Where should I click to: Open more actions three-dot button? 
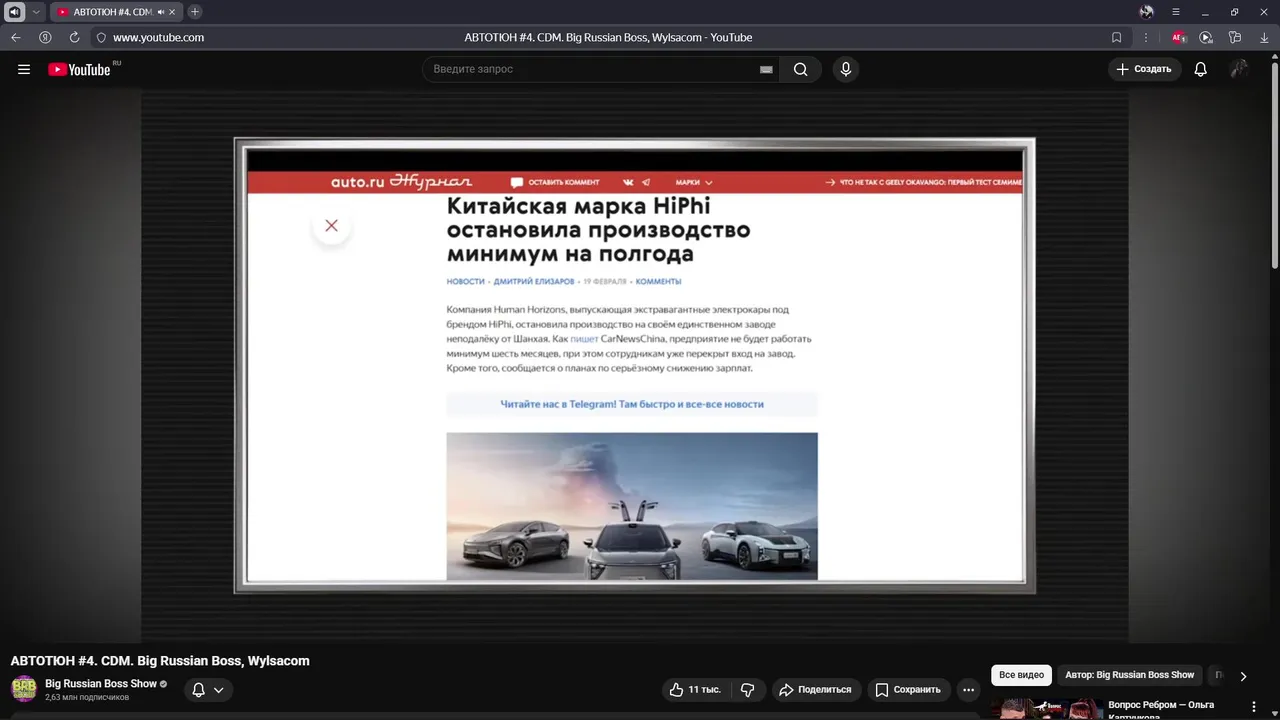tap(968, 690)
